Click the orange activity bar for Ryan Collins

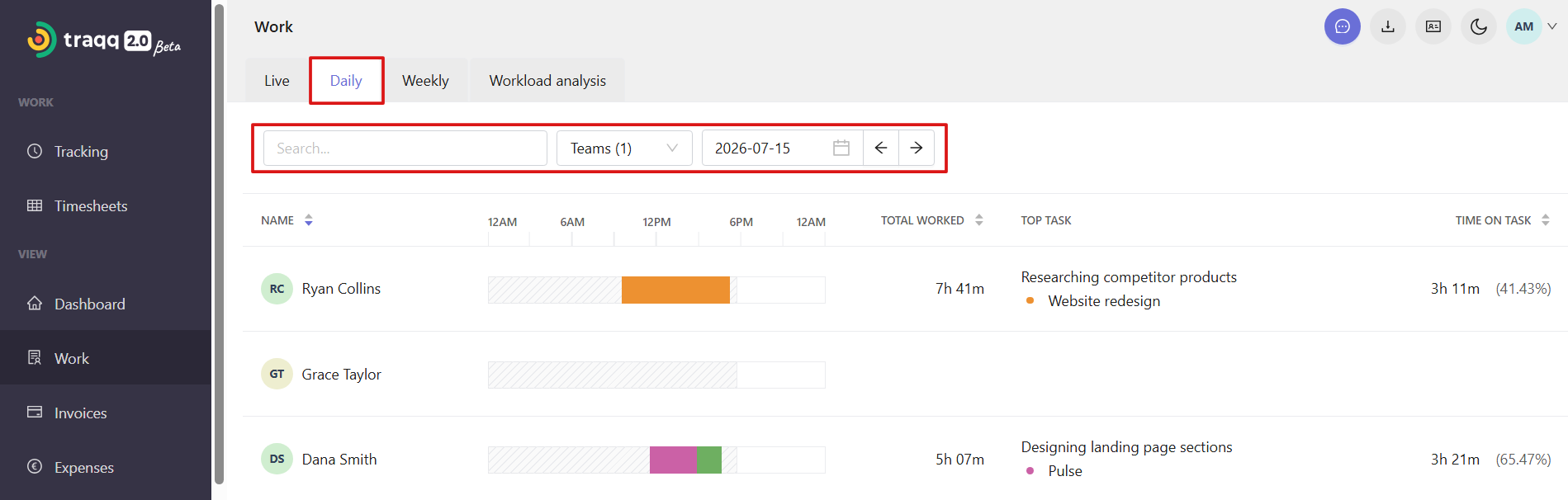(x=675, y=290)
